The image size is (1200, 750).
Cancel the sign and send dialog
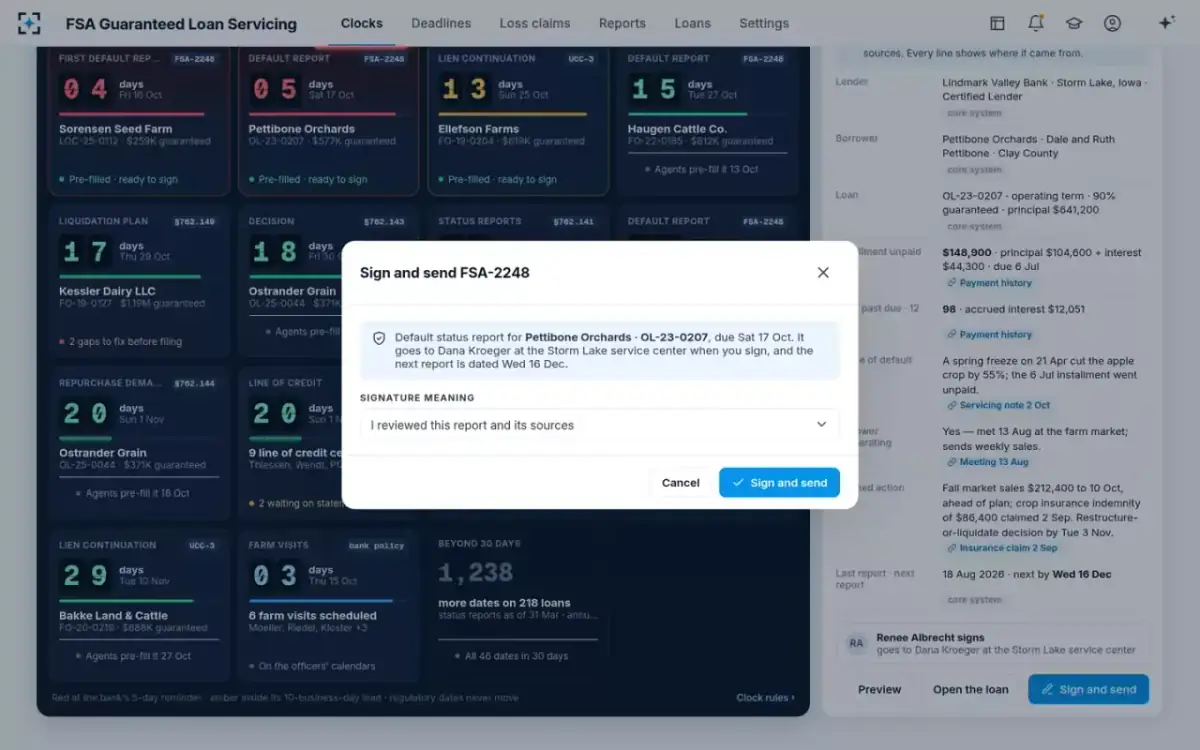pyautogui.click(x=681, y=483)
